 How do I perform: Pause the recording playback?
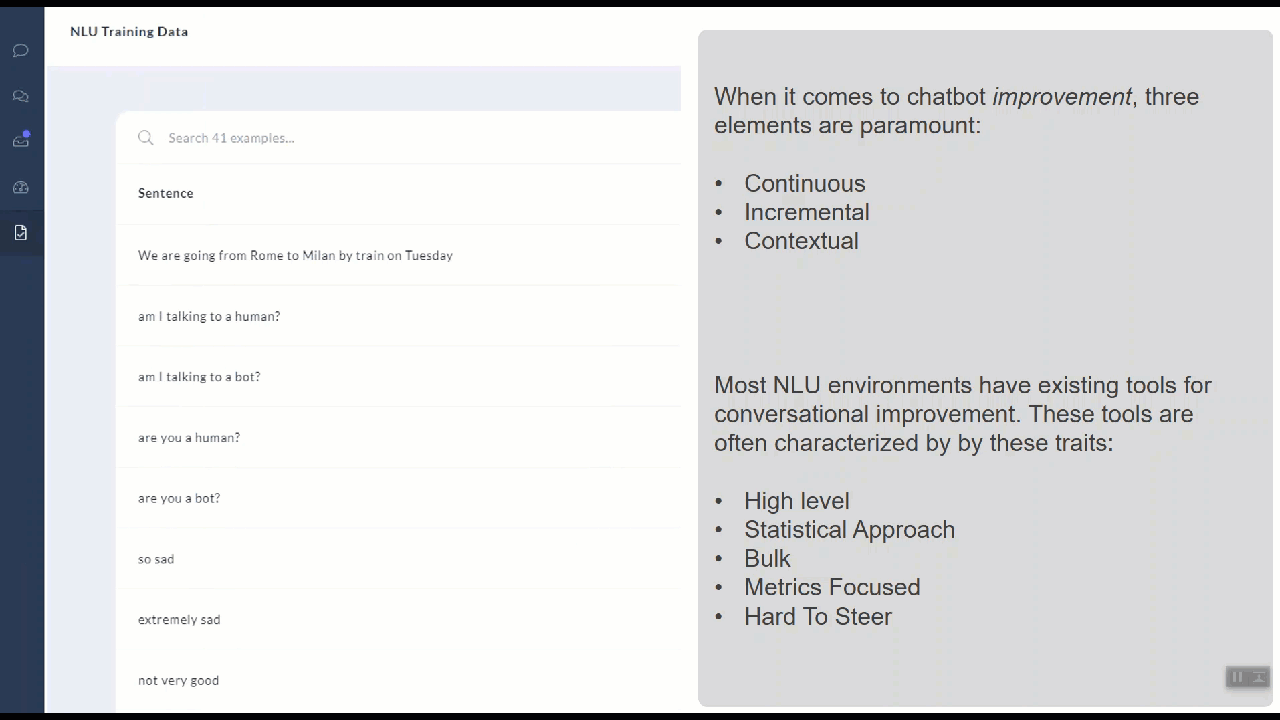coord(1237,677)
